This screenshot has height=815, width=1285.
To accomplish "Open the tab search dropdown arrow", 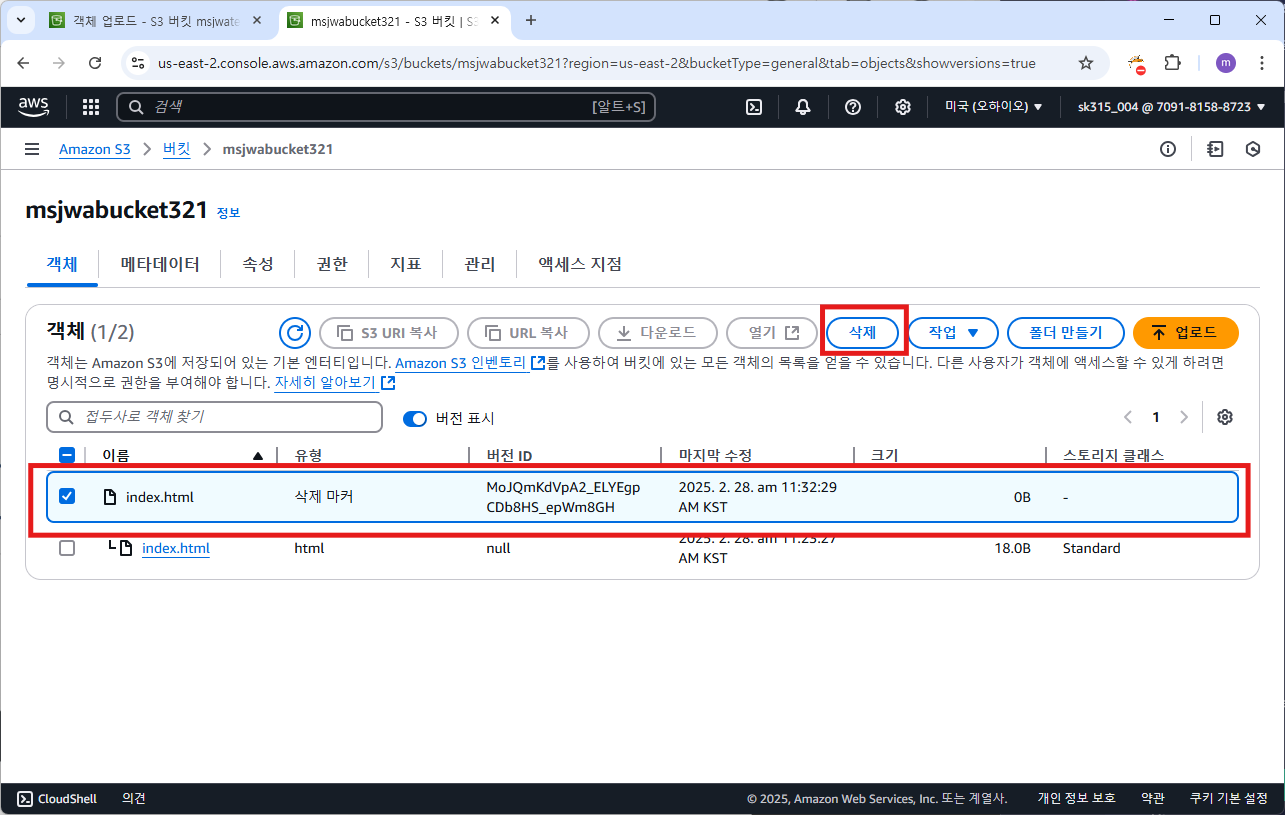I will (x=20, y=20).
